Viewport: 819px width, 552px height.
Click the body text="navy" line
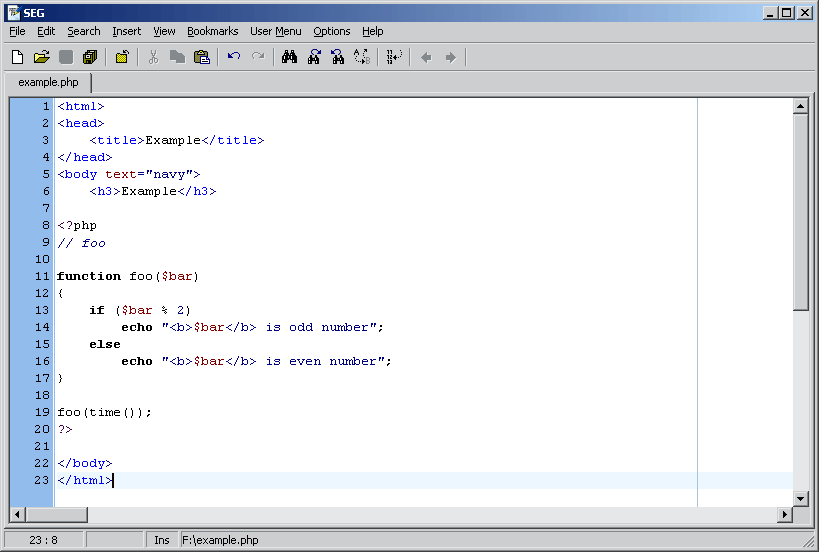tap(128, 174)
